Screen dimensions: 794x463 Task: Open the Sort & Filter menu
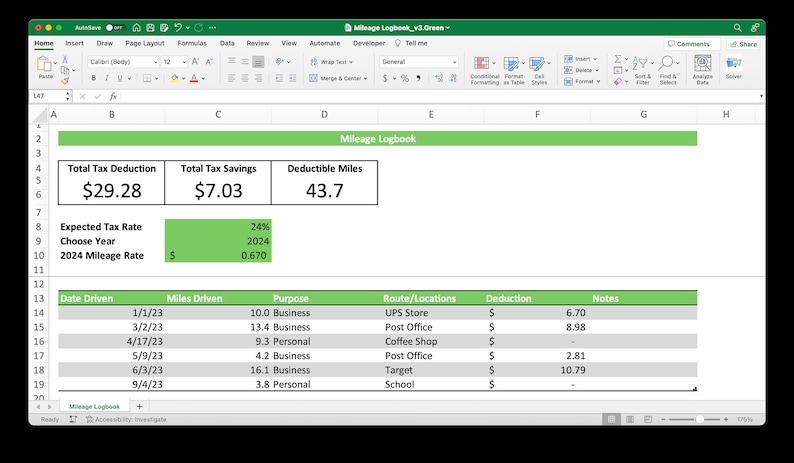click(x=642, y=70)
